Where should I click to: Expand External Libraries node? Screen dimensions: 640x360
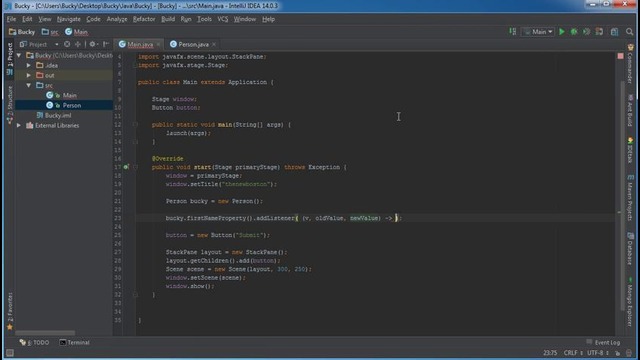coord(19,125)
